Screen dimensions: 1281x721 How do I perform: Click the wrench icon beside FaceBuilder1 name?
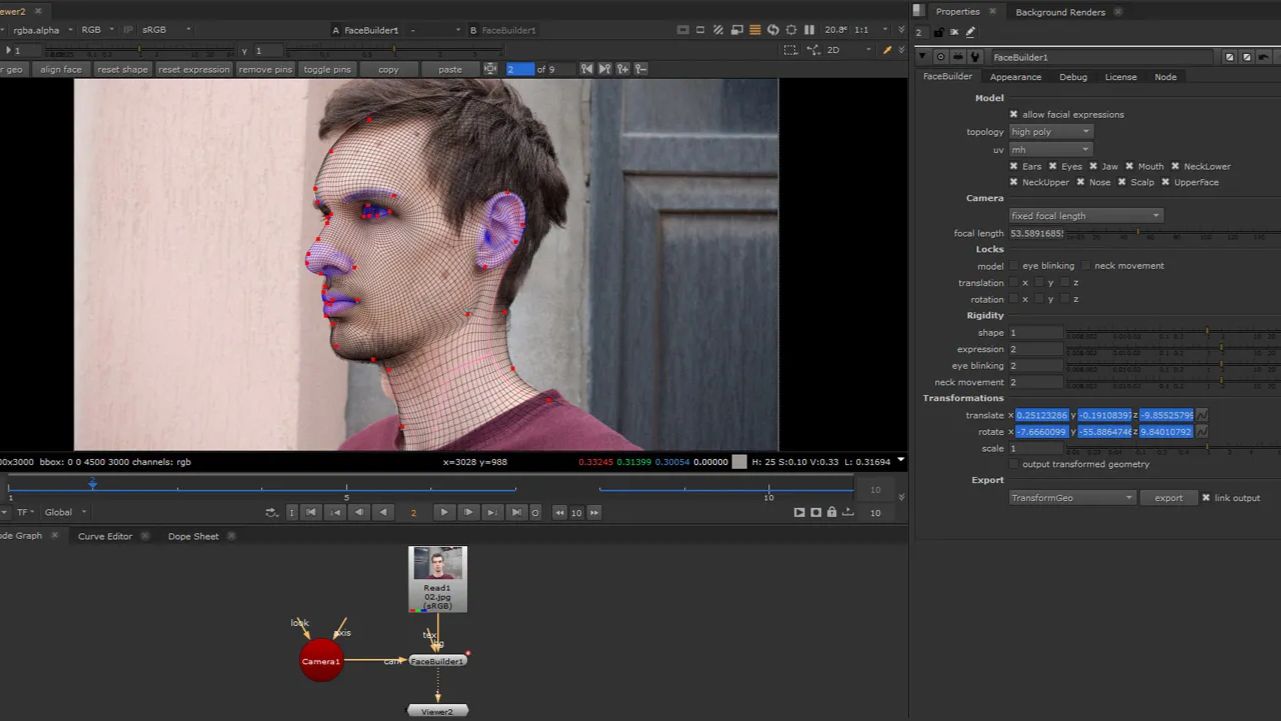pos(974,57)
